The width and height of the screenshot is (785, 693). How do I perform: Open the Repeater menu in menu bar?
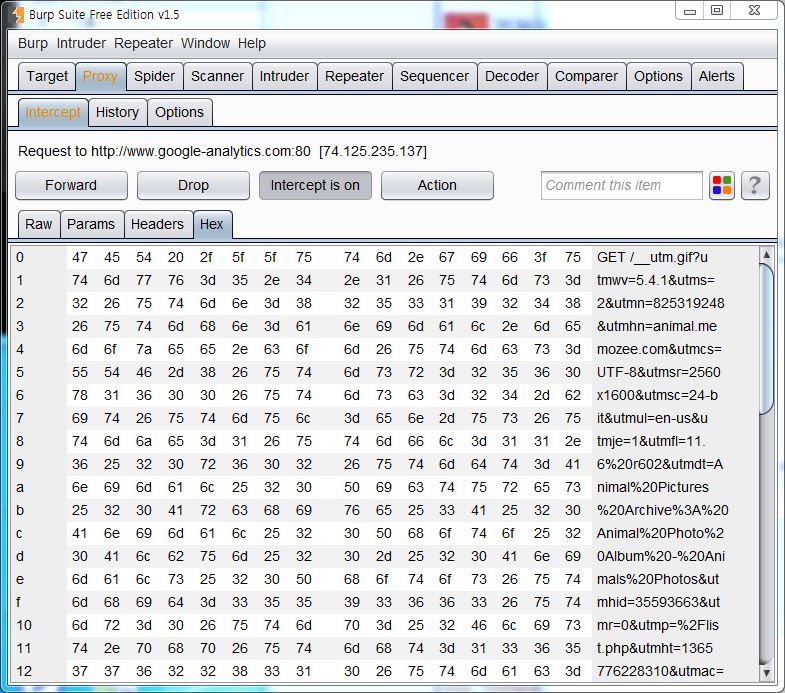click(x=143, y=44)
